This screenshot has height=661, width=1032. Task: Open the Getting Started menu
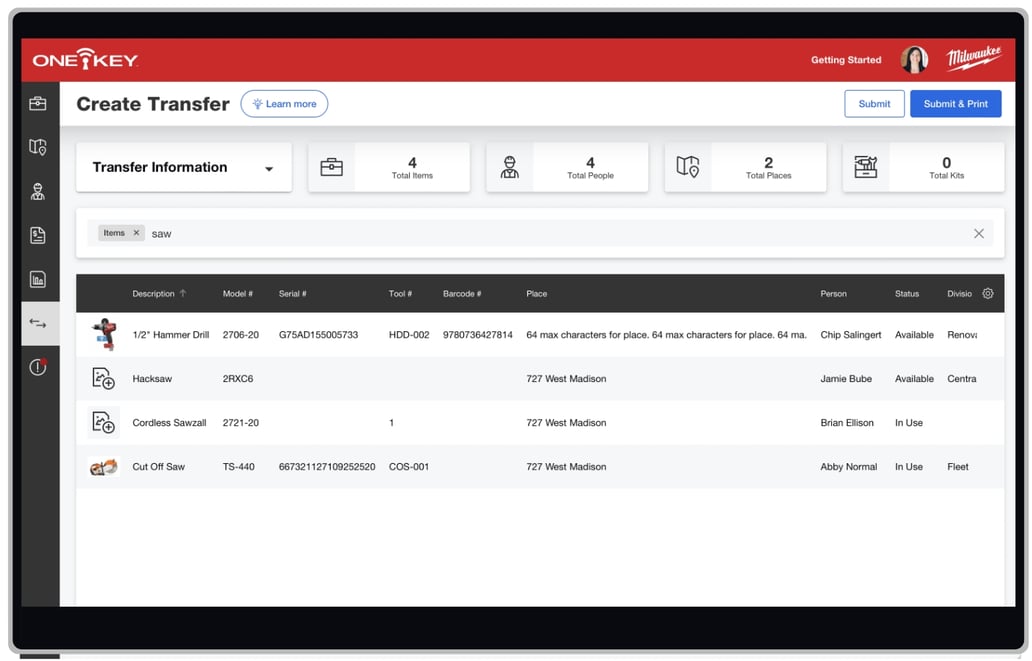click(x=846, y=60)
